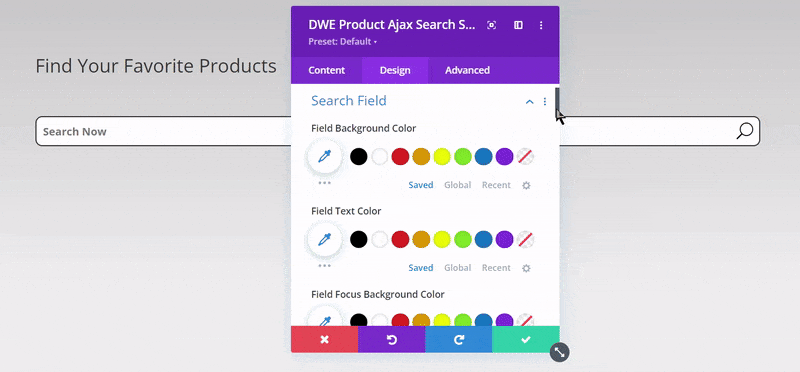Pick blue swatch for Field Background Color
This screenshot has width=800, height=372.
[x=484, y=156]
